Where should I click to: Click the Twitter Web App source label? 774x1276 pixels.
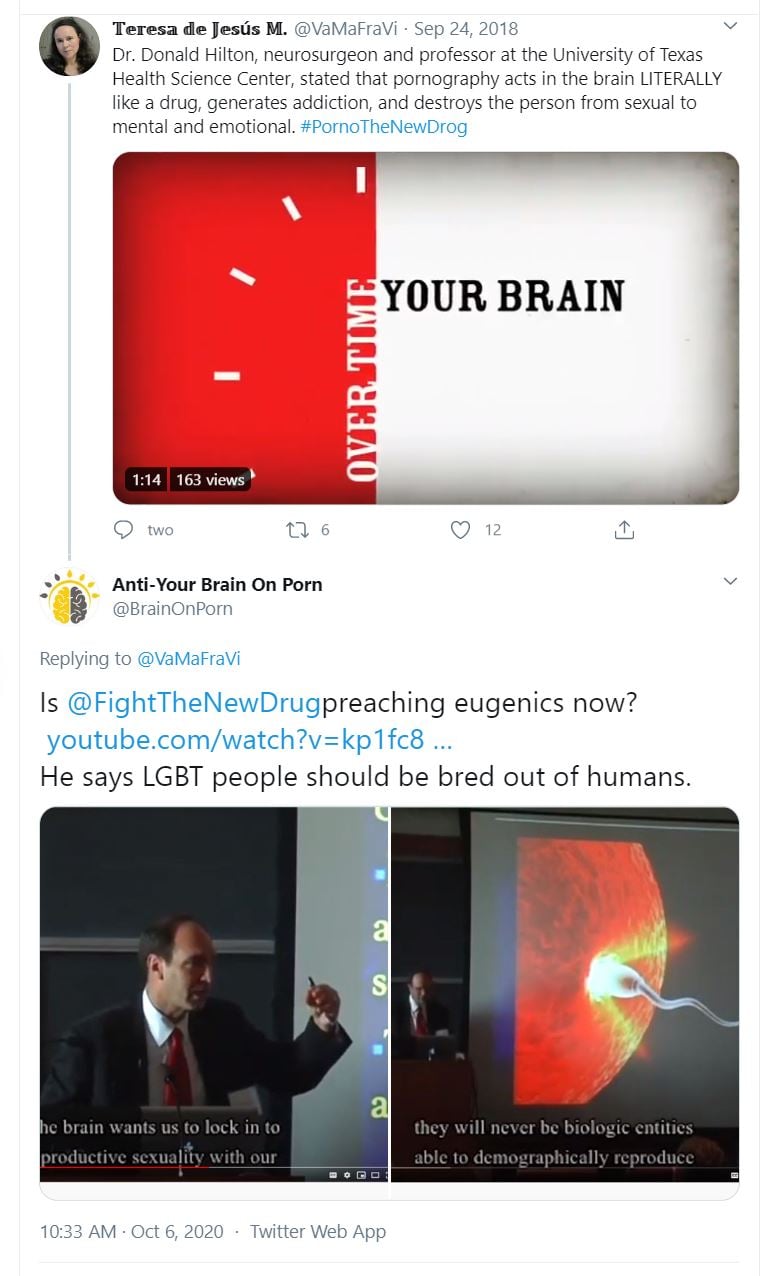[318, 1231]
